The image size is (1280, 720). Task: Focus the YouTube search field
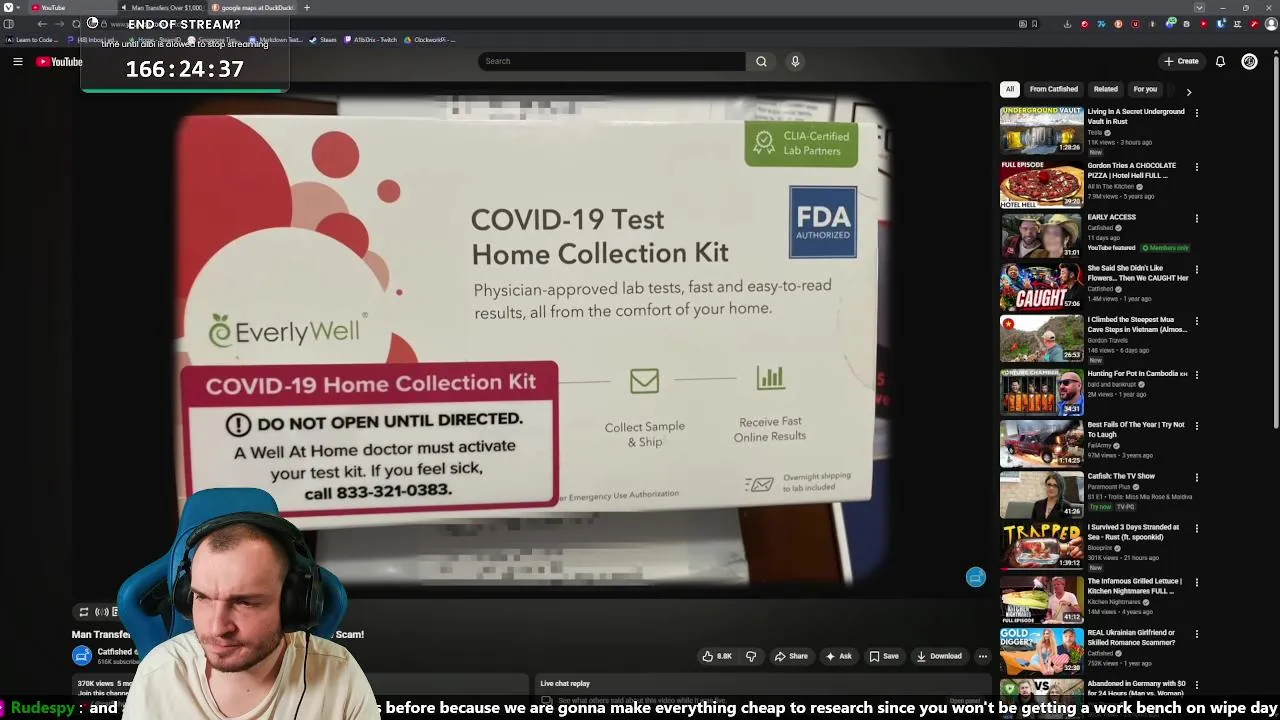coord(611,61)
